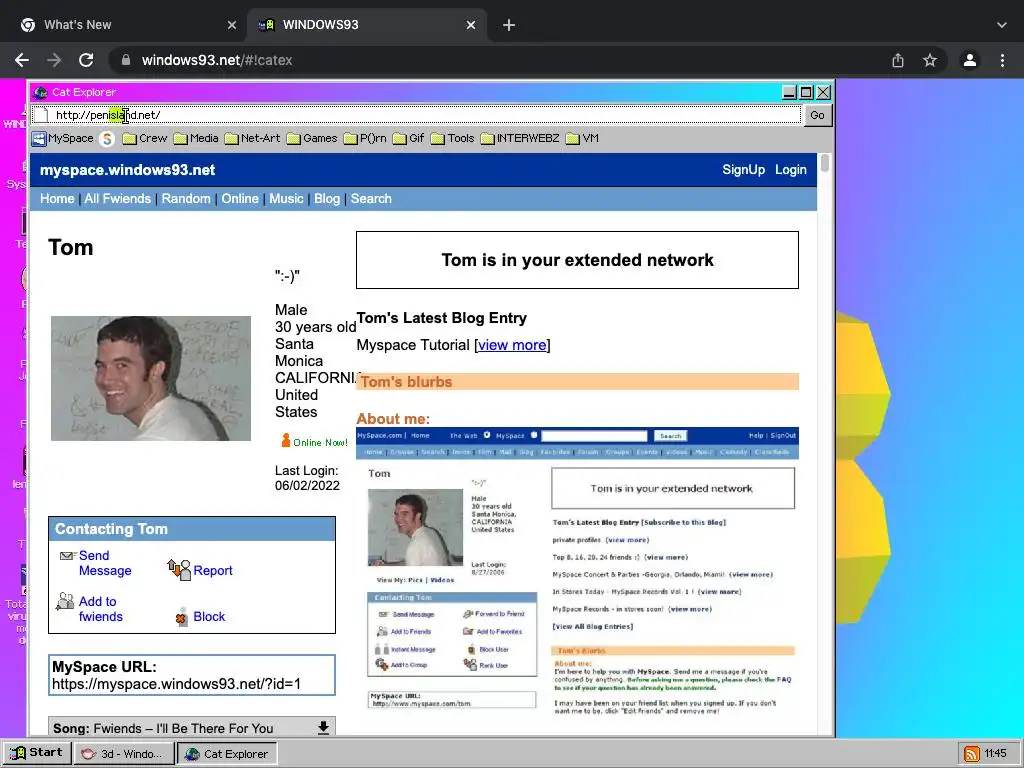Switch to 3d - Windo... taskbar window

tap(122, 754)
